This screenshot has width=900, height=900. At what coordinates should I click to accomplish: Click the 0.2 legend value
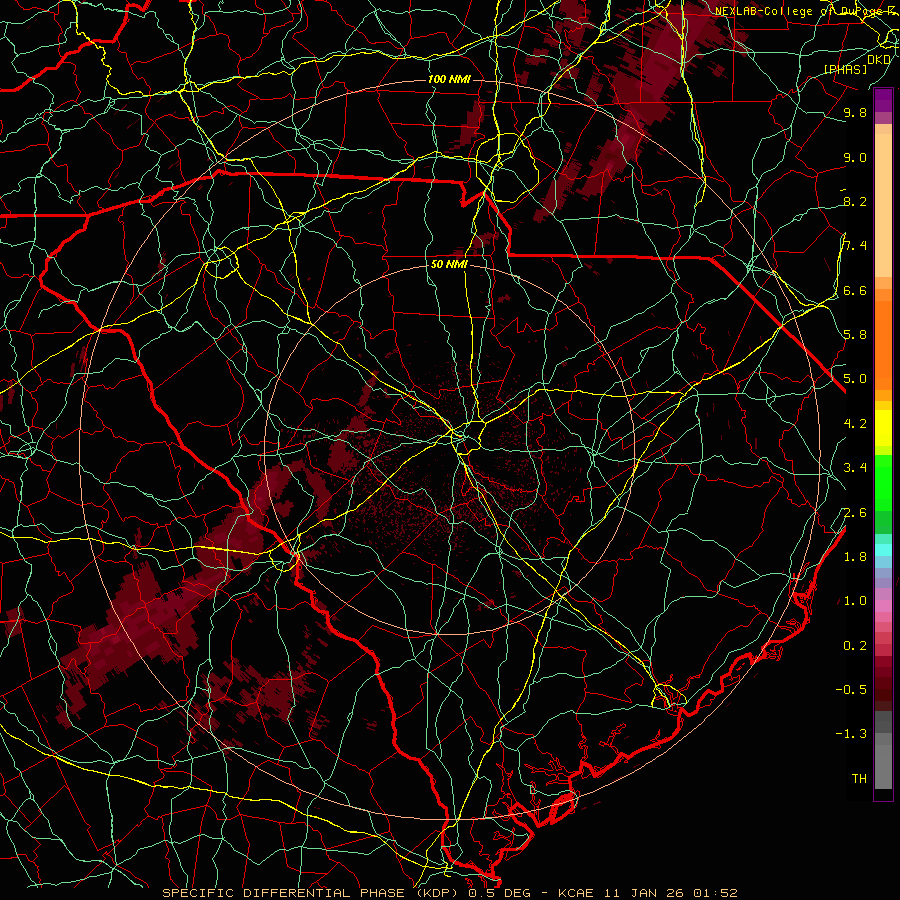tap(855, 646)
